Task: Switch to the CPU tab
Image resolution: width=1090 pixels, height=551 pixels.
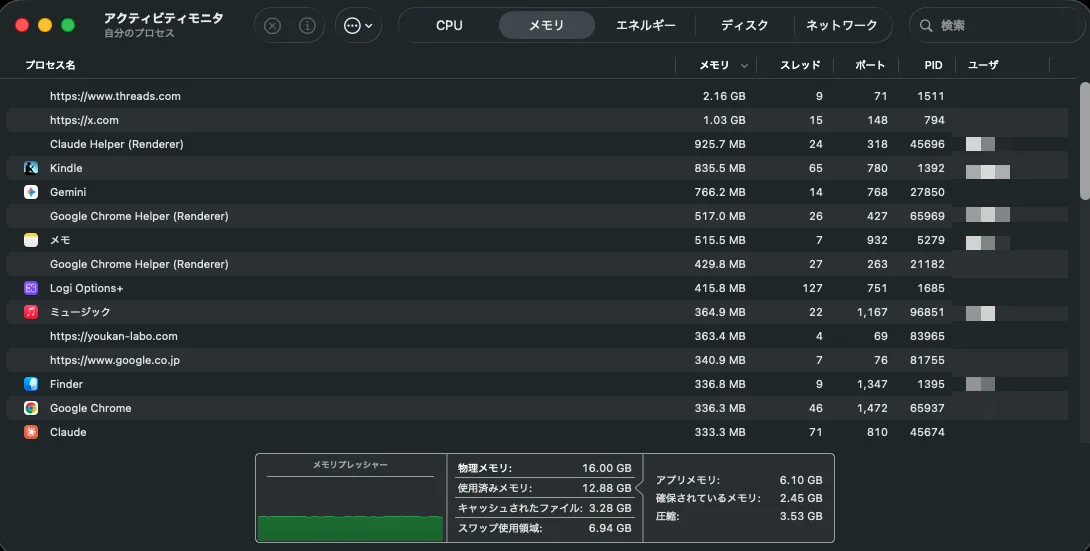Action: click(x=449, y=26)
